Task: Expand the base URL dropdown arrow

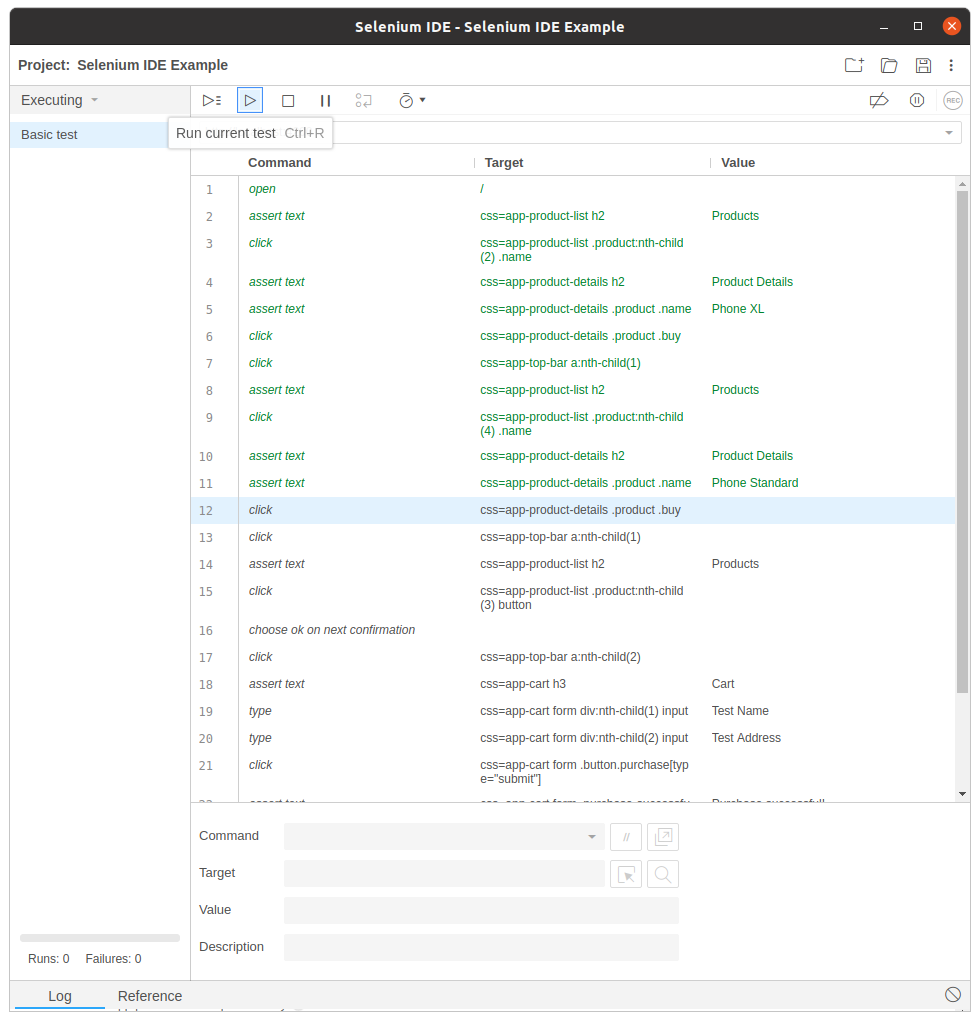Action: 948,133
